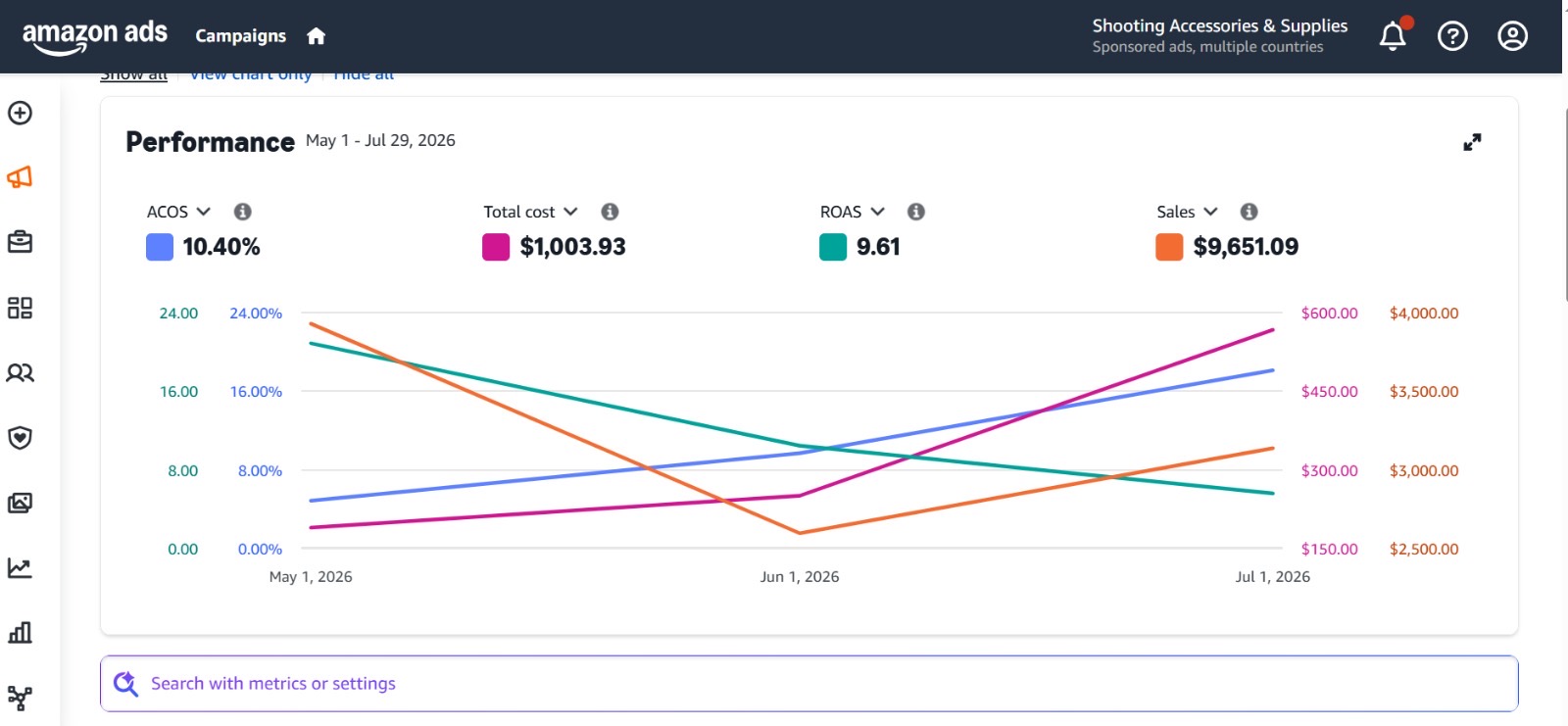Click the blue ACOS color swatch
Screen dimensions: 1568x726
(160, 247)
